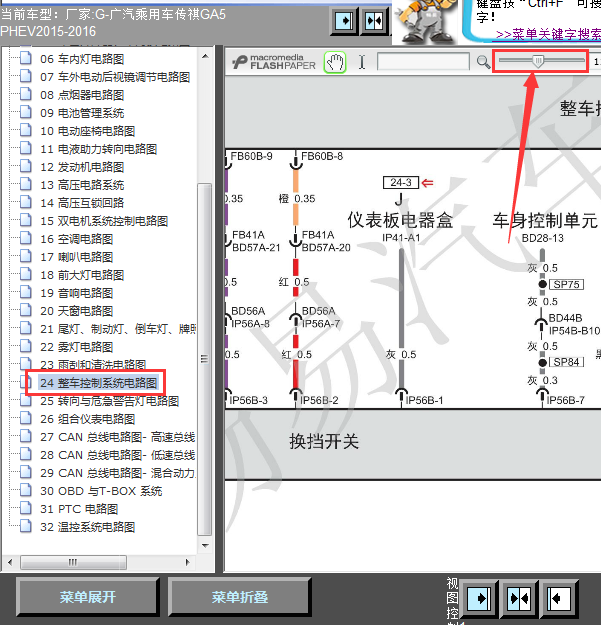This screenshot has width=601, height=627.
Task: Click the 24-3 reference box
Action: (x=401, y=183)
